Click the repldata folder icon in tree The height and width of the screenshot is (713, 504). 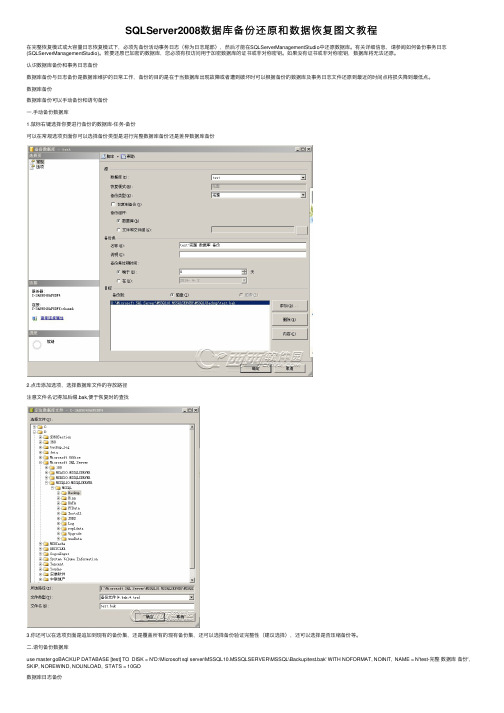[x=64, y=528]
